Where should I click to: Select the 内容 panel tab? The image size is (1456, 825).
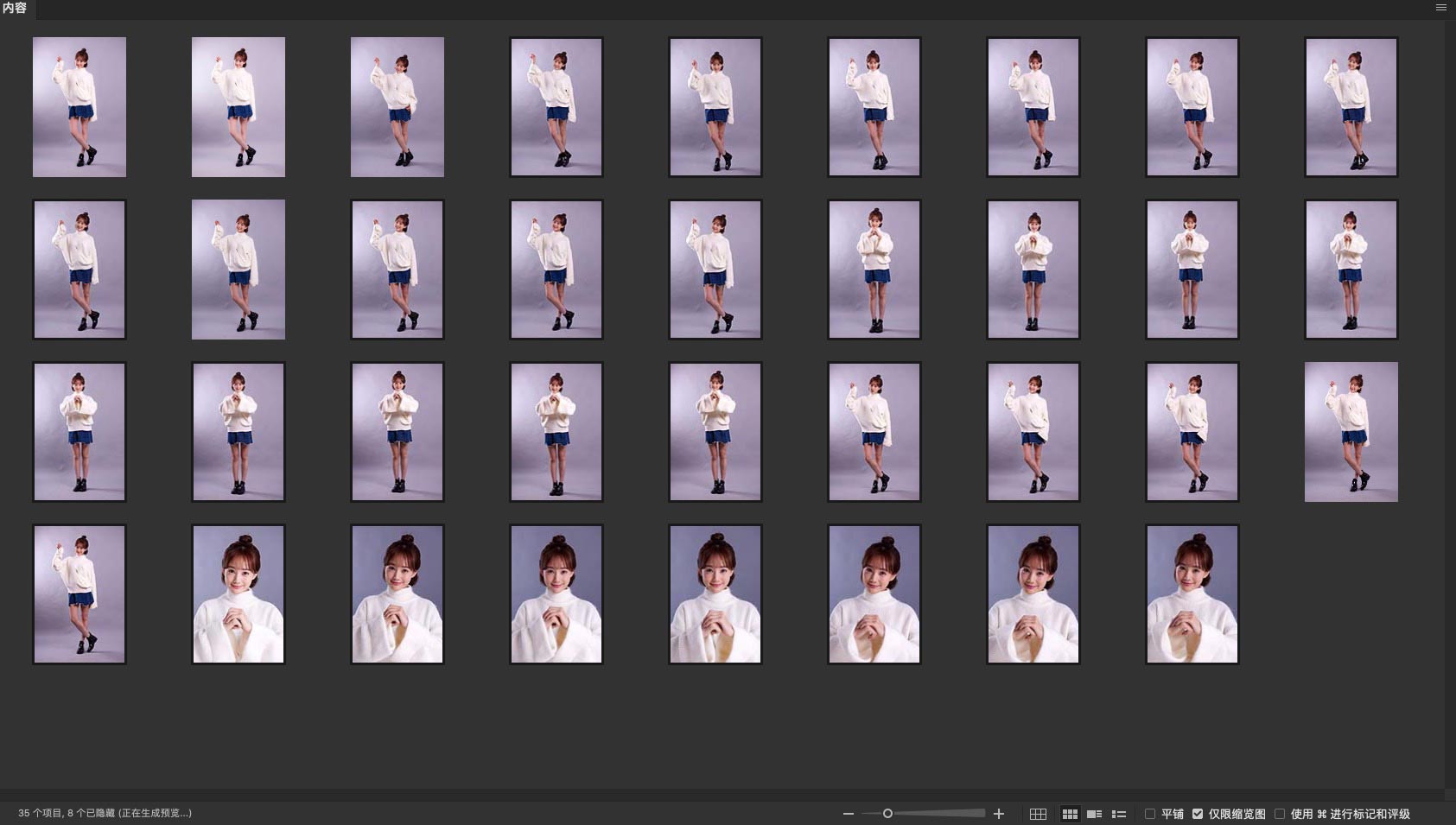tap(16, 9)
